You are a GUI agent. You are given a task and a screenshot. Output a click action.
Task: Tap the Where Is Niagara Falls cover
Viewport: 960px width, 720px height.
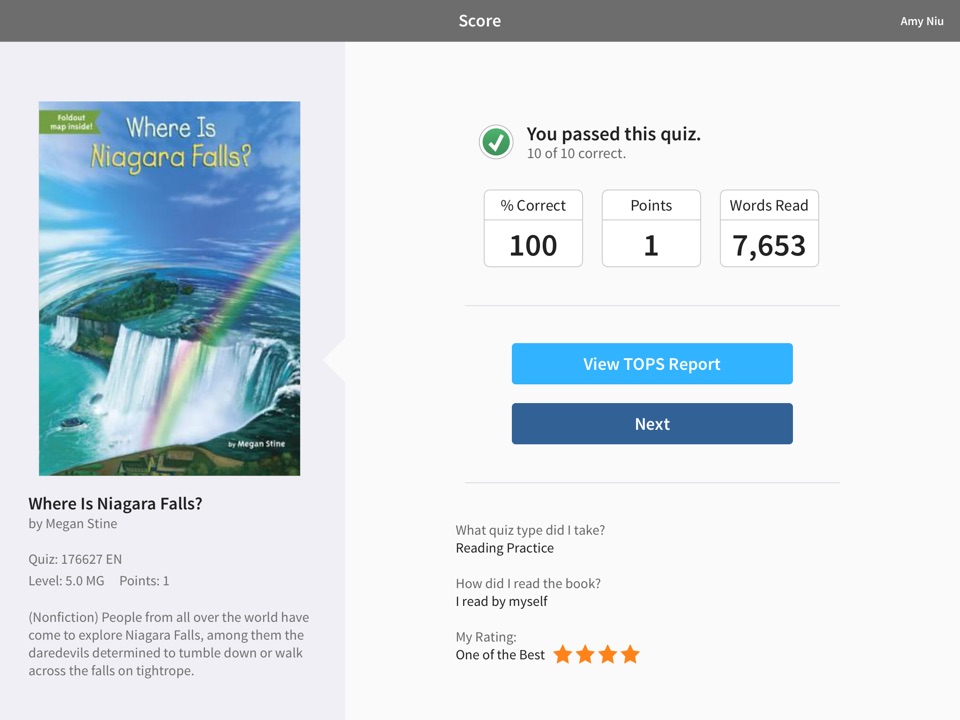click(x=169, y=288)
